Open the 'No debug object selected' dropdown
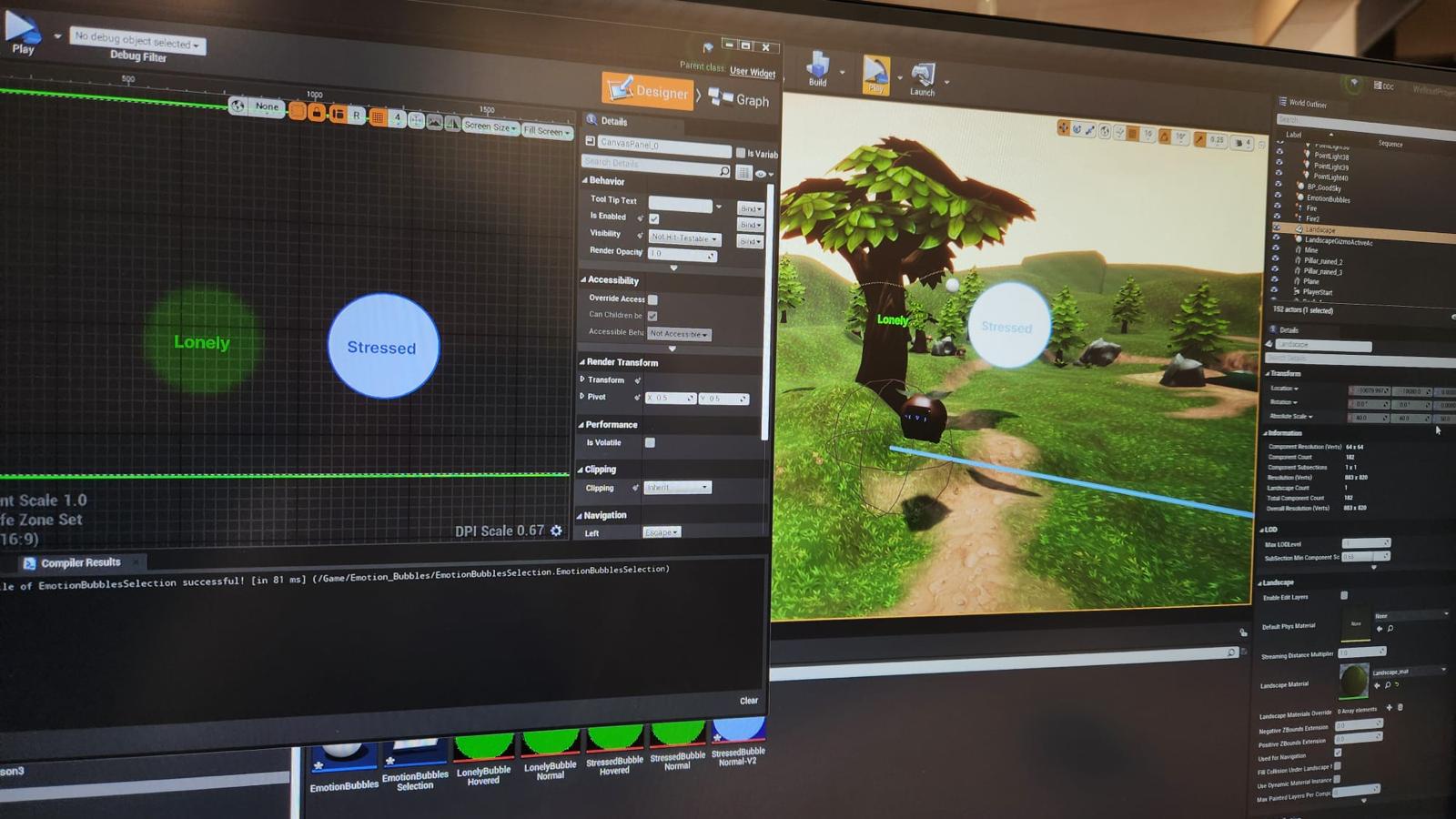This screenshot has width=1456, height=819. [x=137, y=41]
